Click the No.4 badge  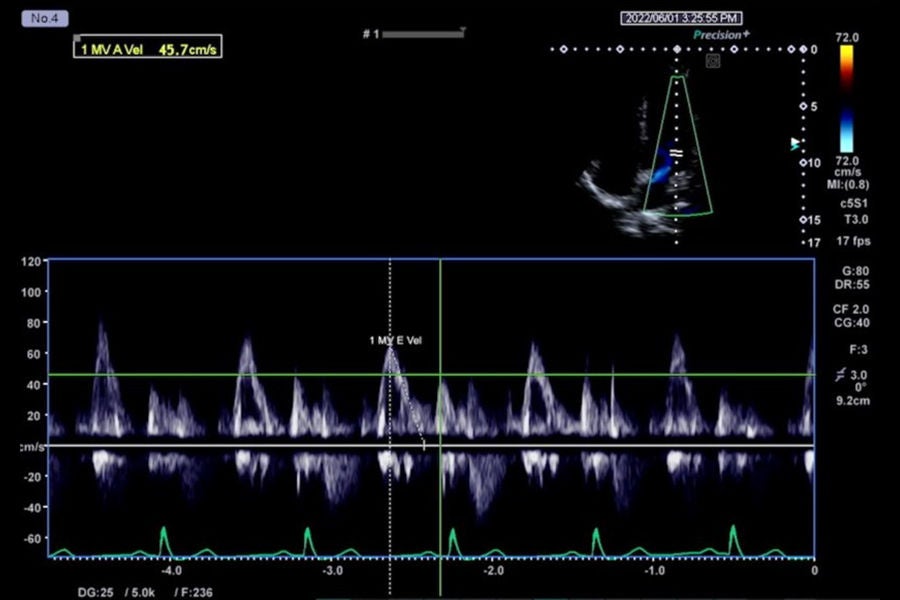click(45, 18)
